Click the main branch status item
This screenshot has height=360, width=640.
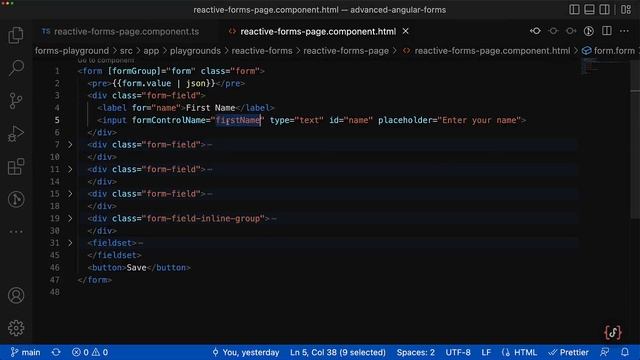click(x=25, y=352)
